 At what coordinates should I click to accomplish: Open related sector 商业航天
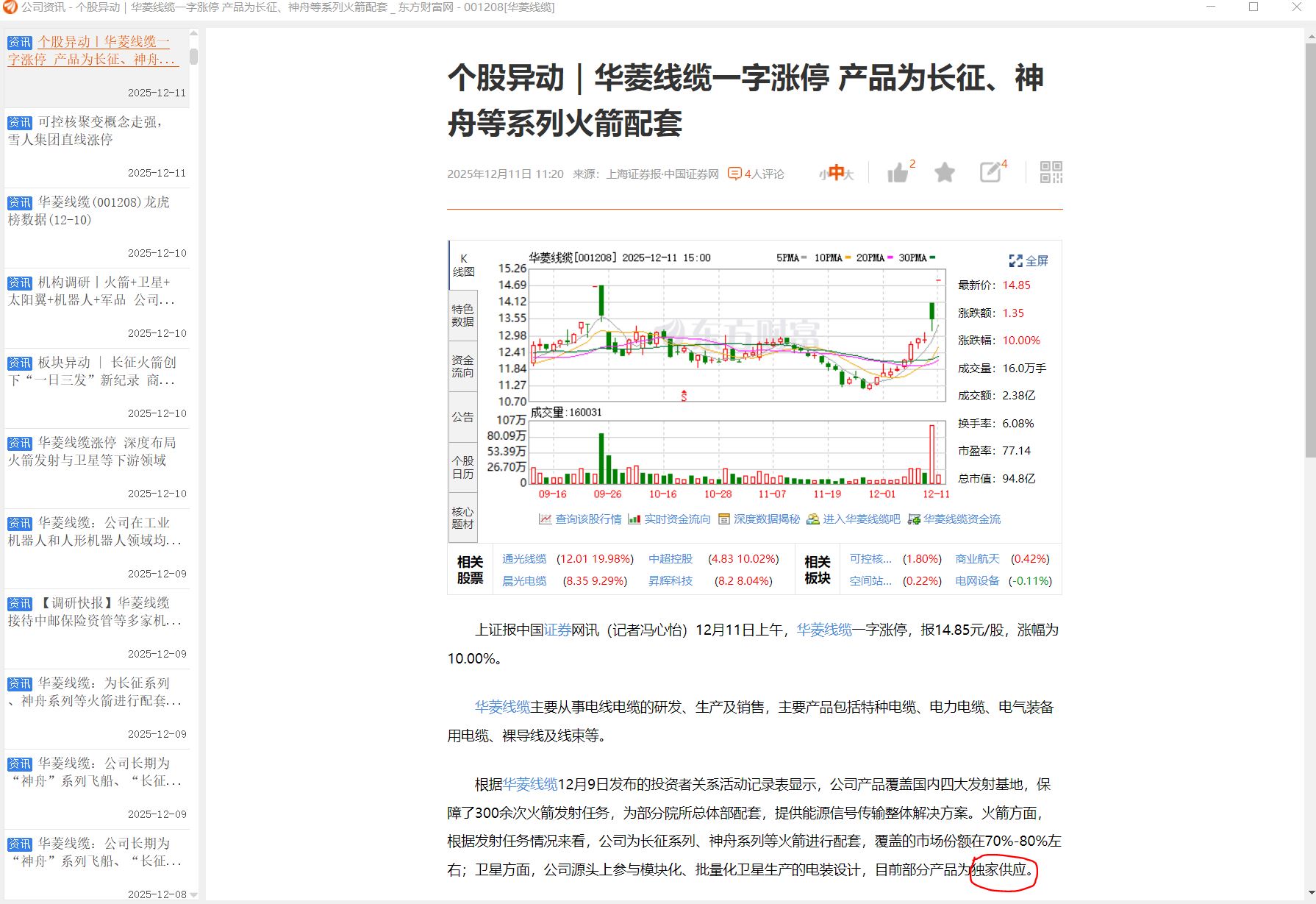point(977,559)
